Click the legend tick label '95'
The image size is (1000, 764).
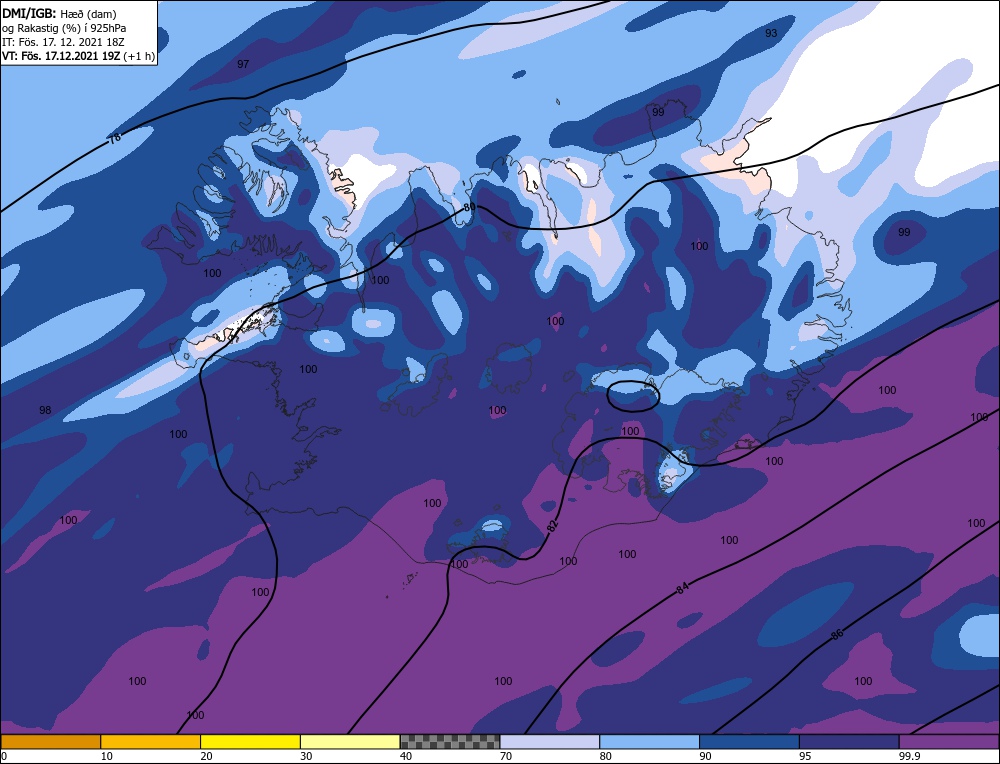pyautogui.click(x=805, y=756)
